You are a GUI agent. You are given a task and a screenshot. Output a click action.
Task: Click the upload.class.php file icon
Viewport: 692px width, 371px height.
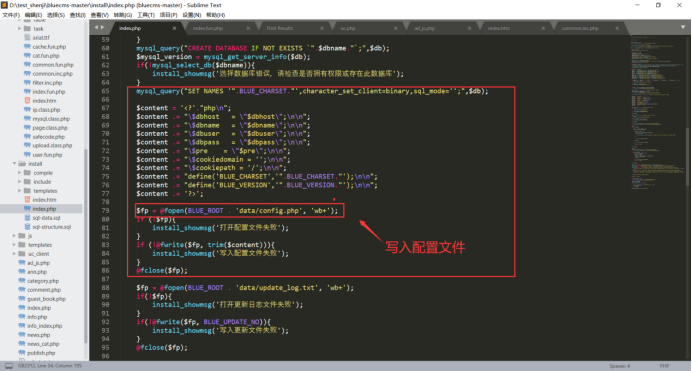pos(27,146)
